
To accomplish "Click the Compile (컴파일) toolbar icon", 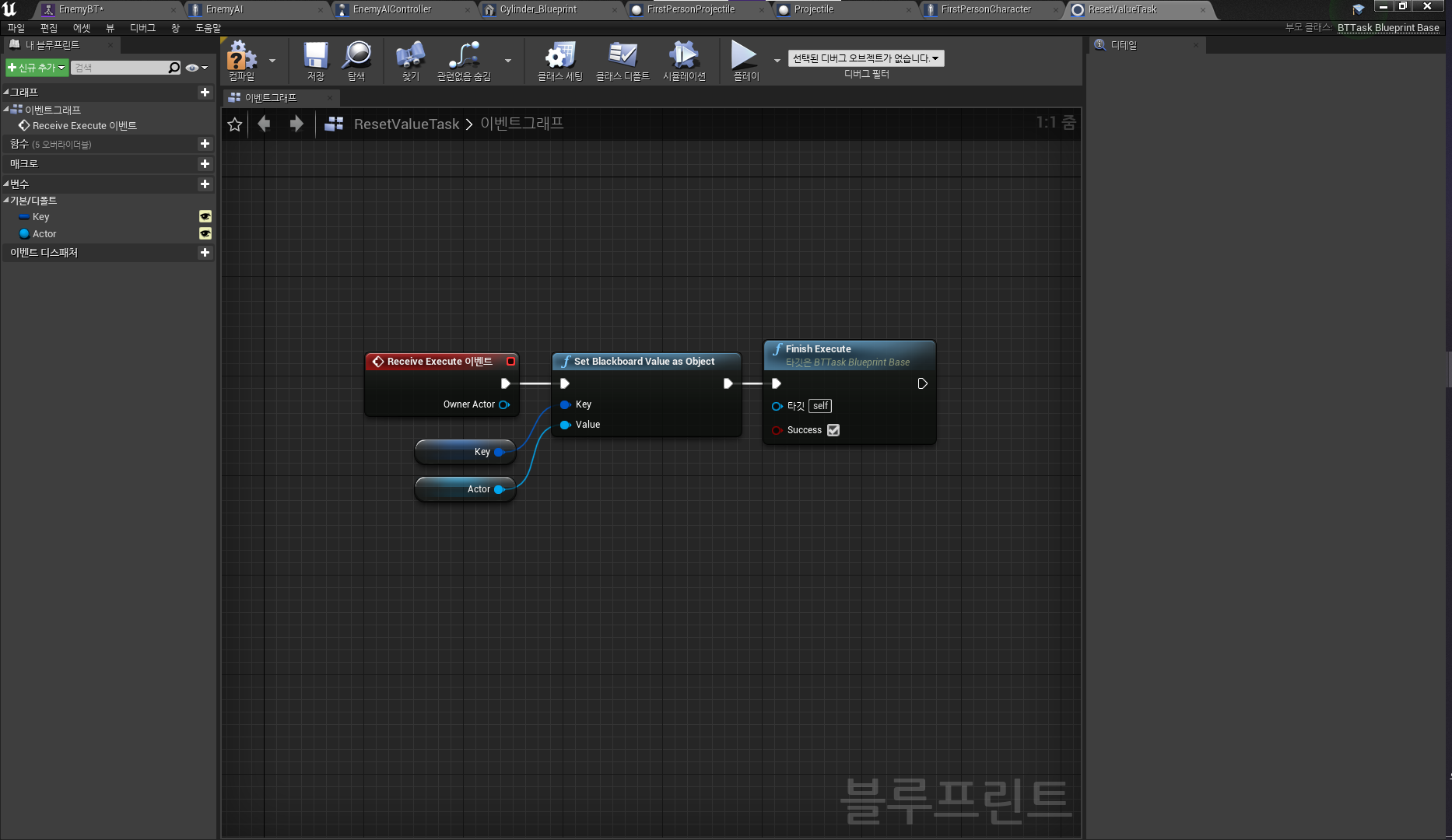I will (242, 60).
